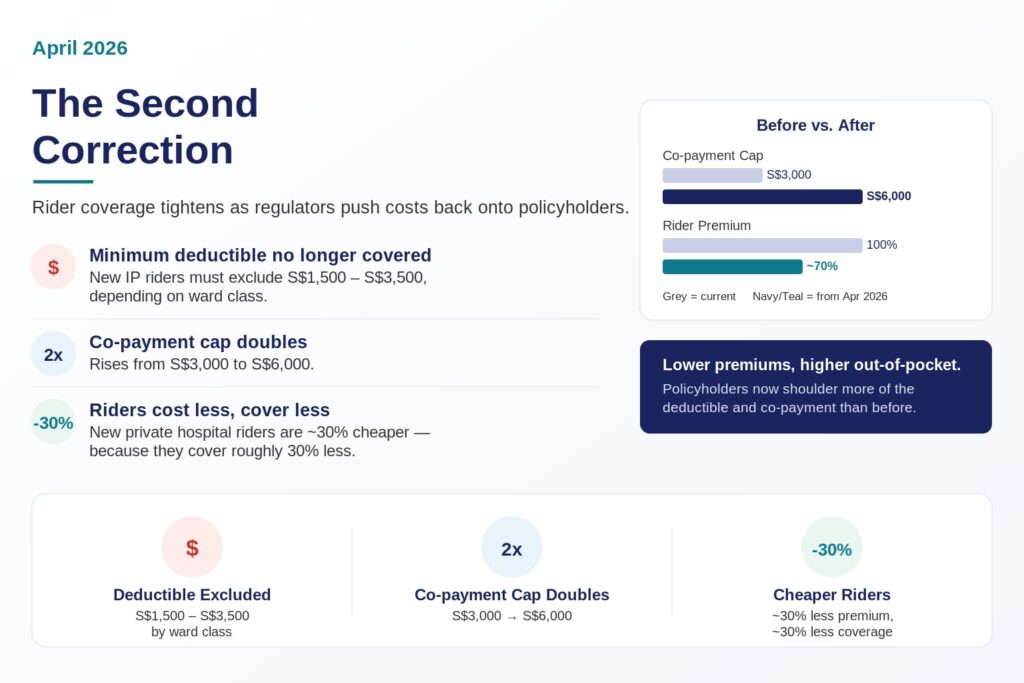Image resolution: width=1024 pixels, height=683 pixels.
Task: Click the navy S$6,000 co-payment bar
Action: 763,197
